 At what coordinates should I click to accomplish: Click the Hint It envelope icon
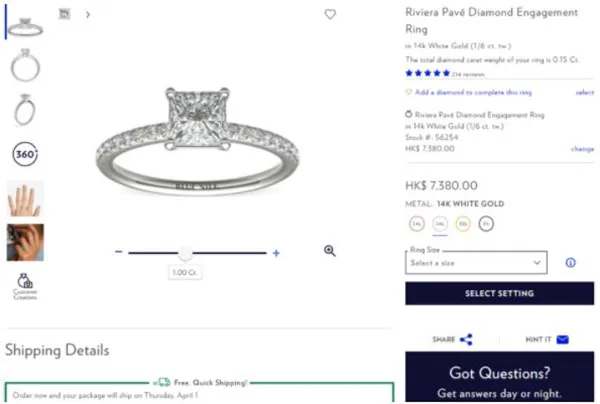[563, 340]
